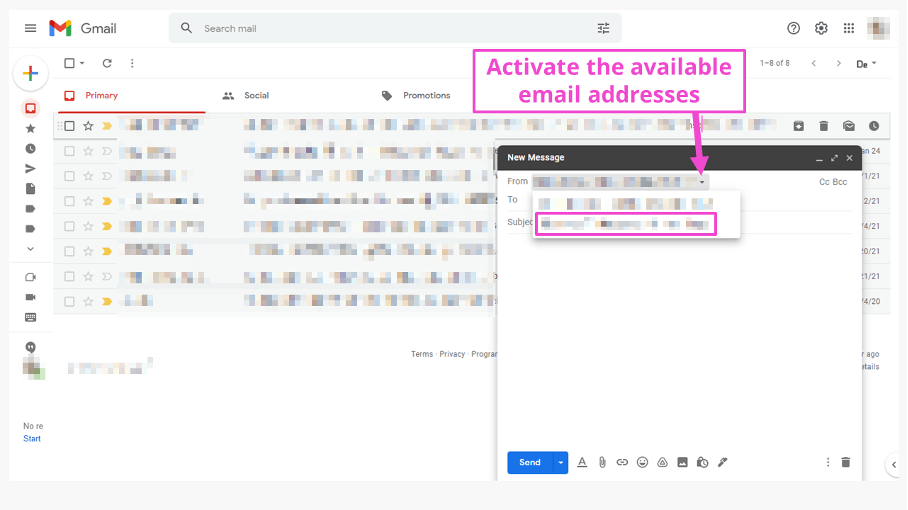Switch to the Social tab
Viewport: 908px width, 510px height.
point(246,96)
